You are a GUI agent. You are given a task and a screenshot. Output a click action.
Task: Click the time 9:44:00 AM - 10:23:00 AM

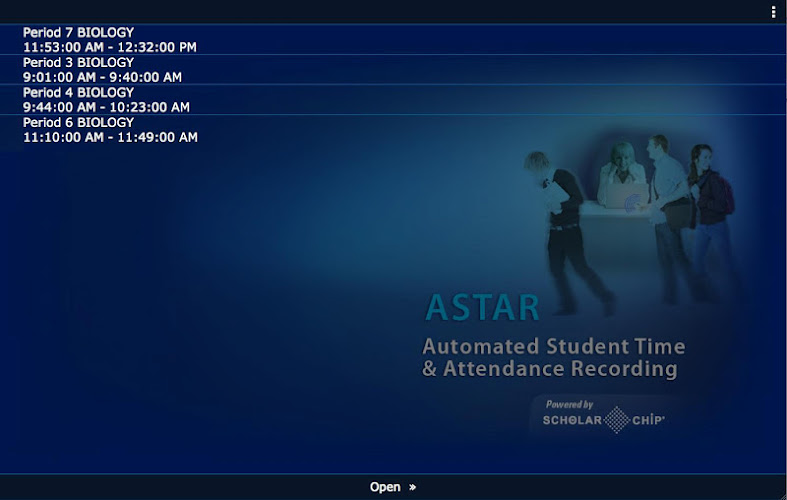click(x=106, y=107)
